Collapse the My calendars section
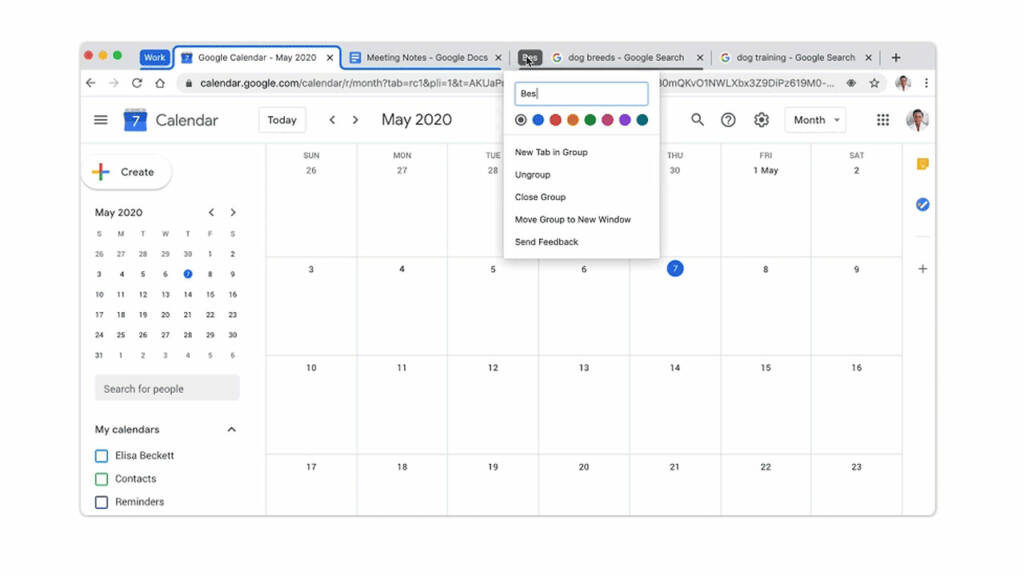Image resolution: width=1024 pixels, height=576 pixels. 231,430
